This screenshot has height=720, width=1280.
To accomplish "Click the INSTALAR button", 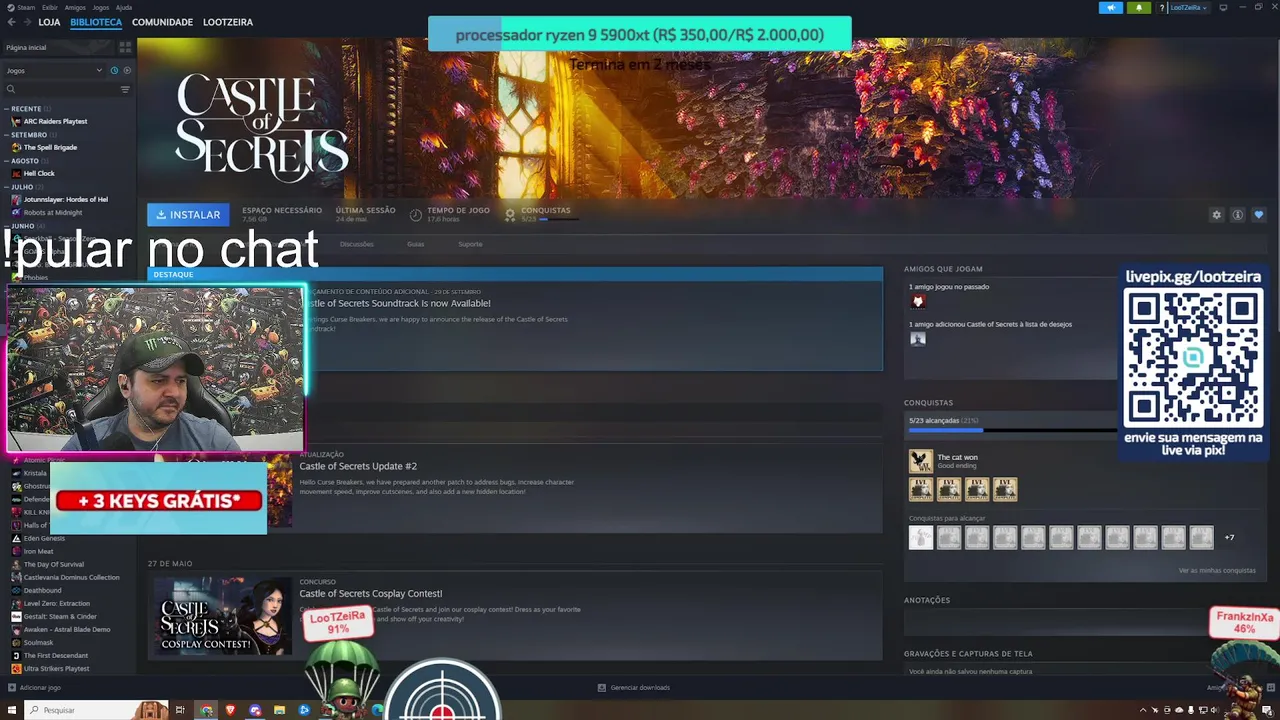I will [188, 214].
